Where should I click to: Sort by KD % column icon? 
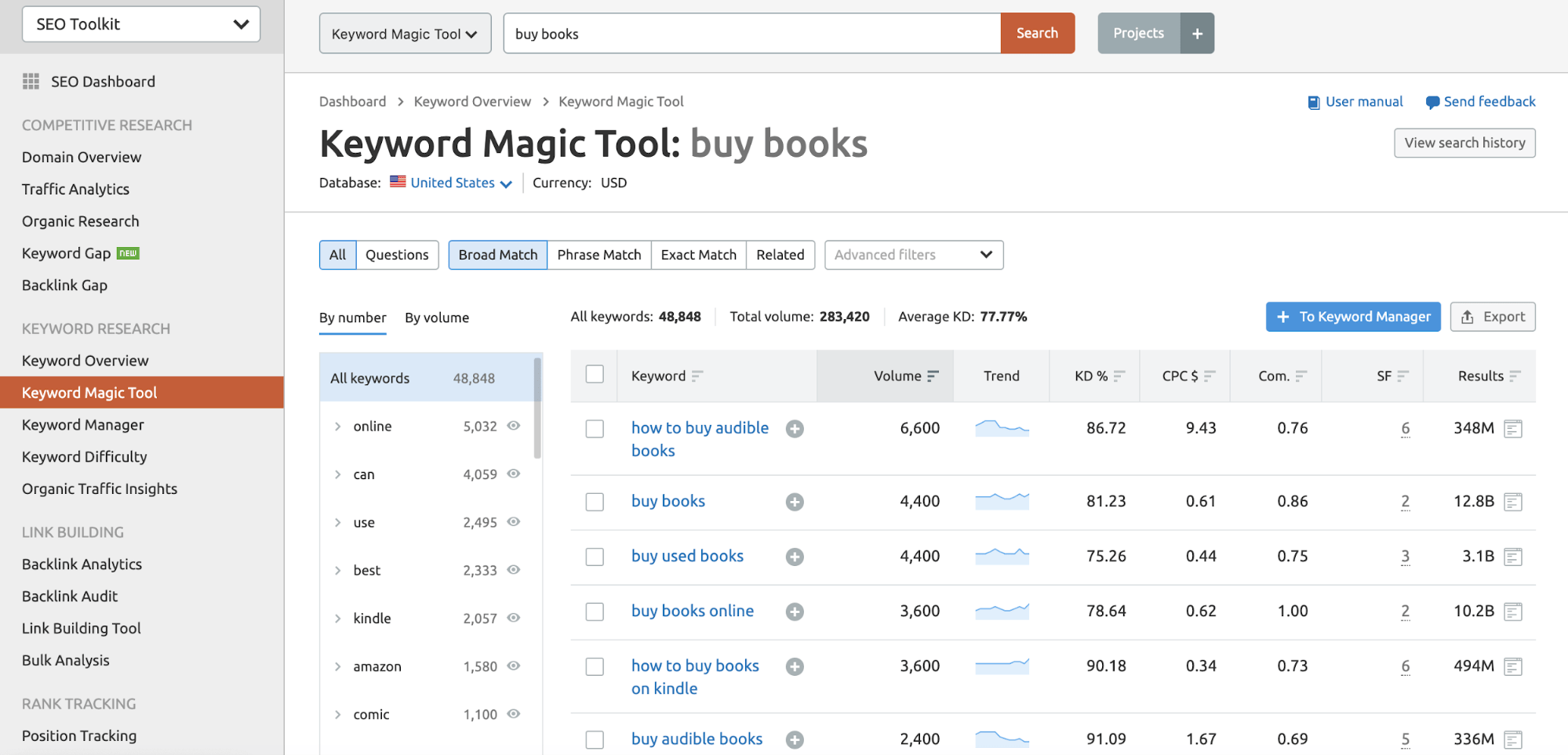[x=1119, y=376]
